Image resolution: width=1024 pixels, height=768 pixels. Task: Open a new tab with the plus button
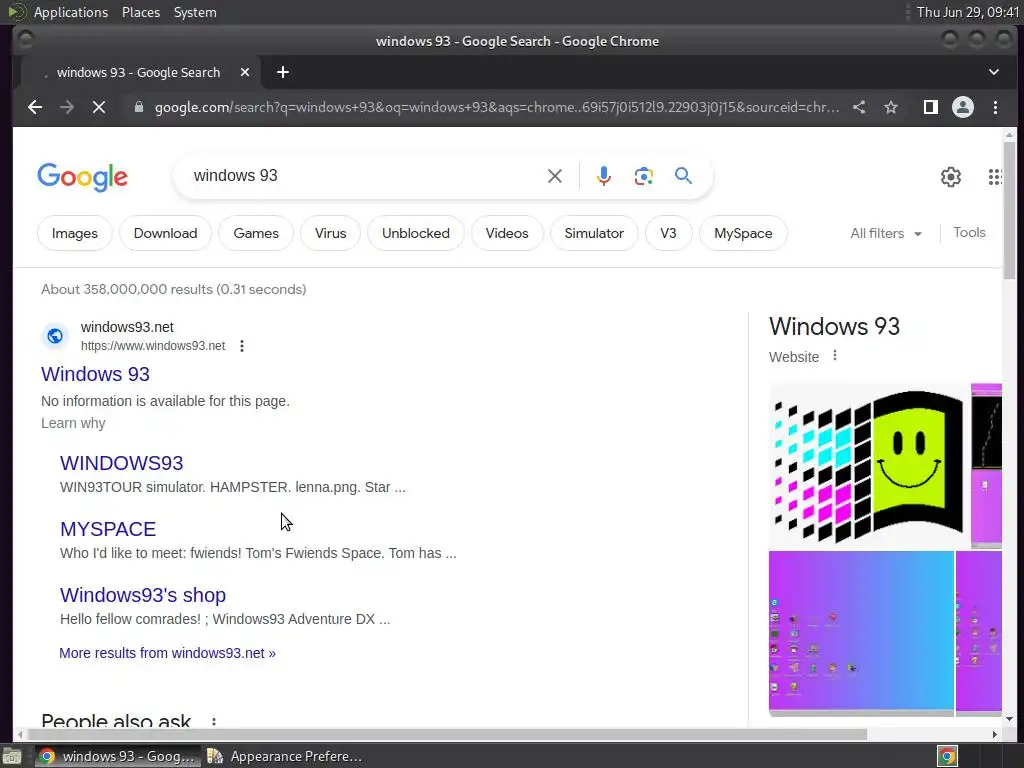click(283, 72)
